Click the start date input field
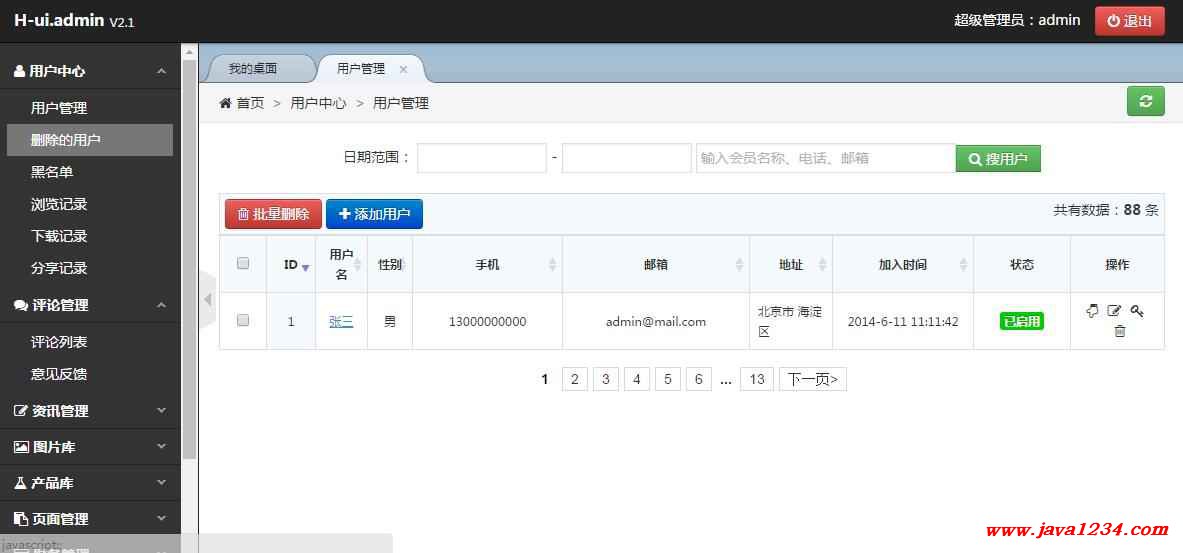Screen dimensions: 1183x553 [481, 158]
